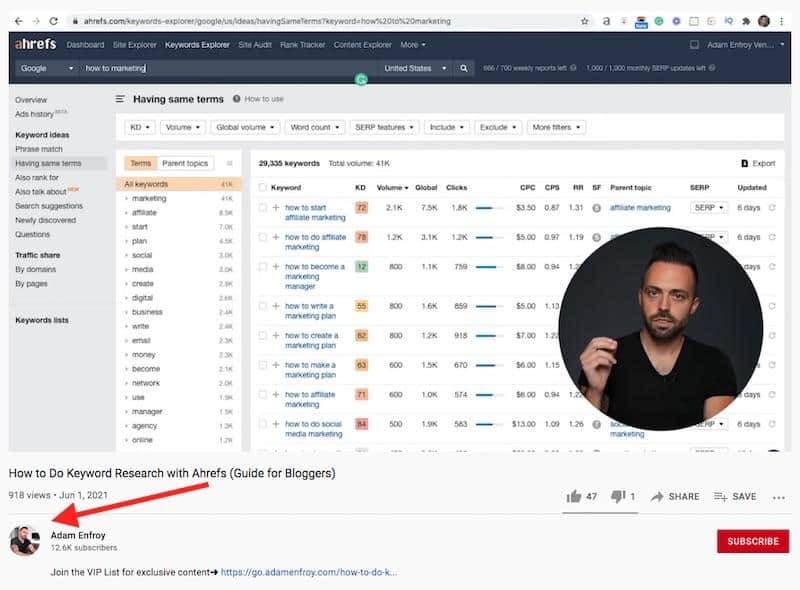Click the red KD 84 difficulty badge
The image size is (800, 590).
pyautogui.click(x=361, y=424)
